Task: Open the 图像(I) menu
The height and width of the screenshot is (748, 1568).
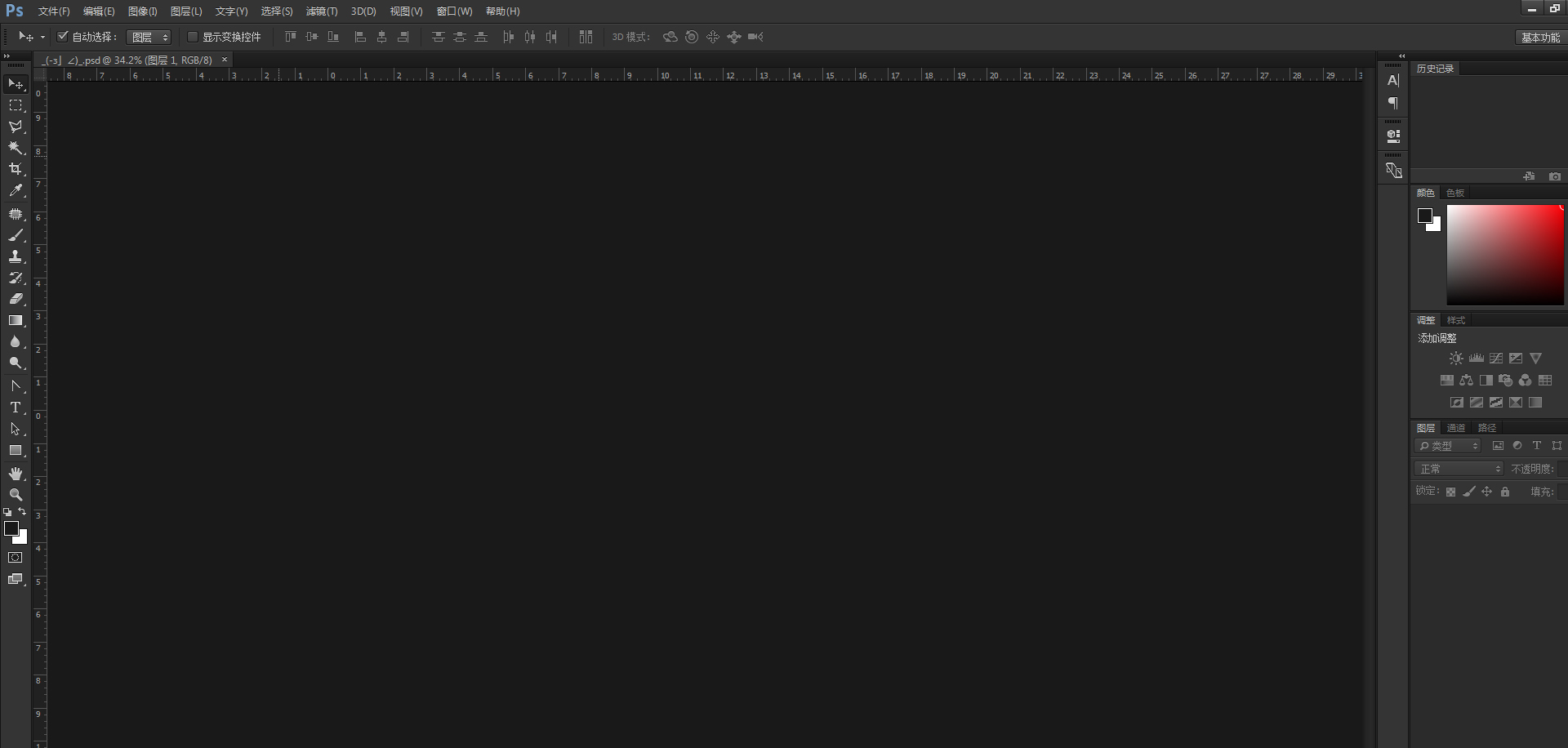Action: (143, 11)
